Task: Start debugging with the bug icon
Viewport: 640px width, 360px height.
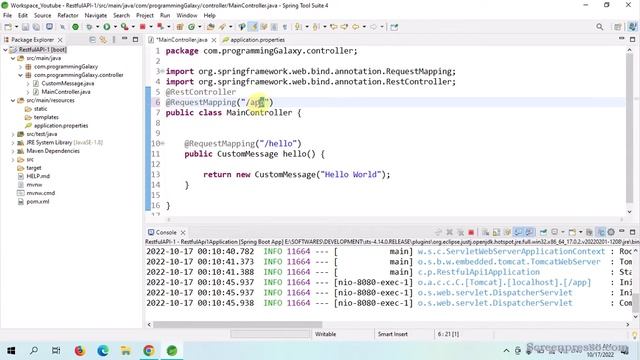Action: click(x=89, y=27)
